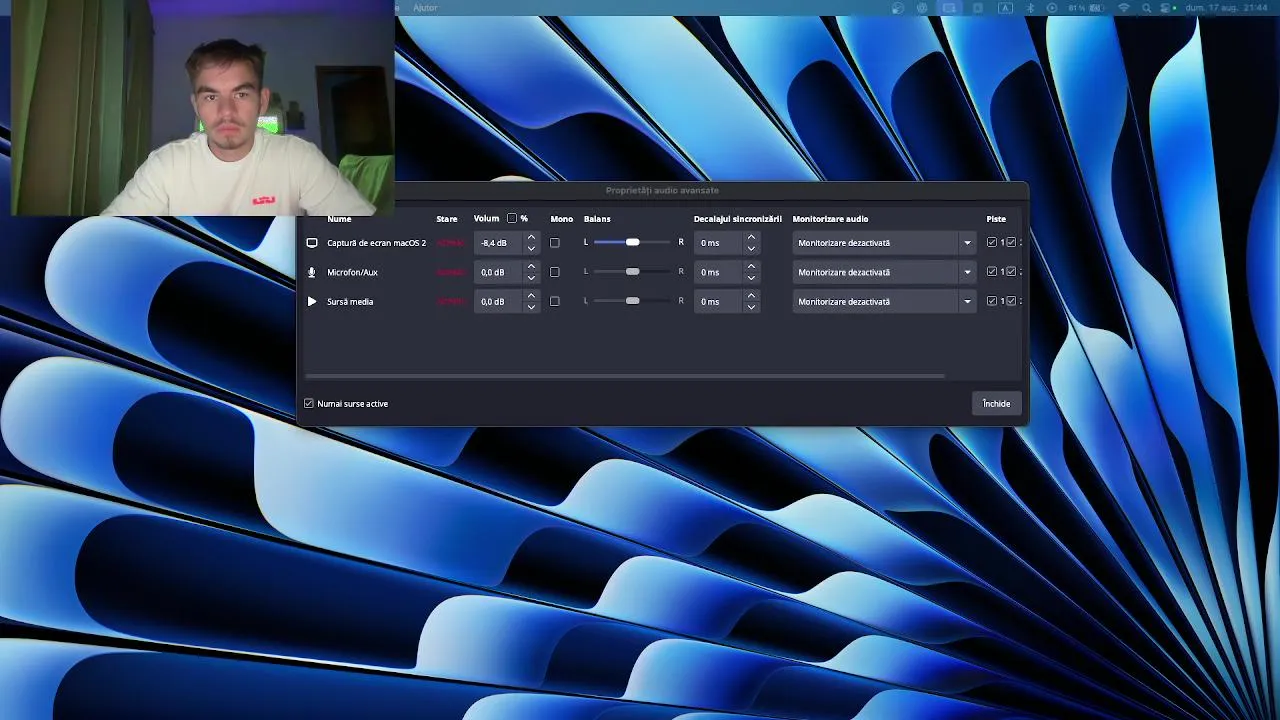This screenshot has height=720, width=1280.
Task: Toggle the percent (%) volume checkbox
Action: click(x=512, y=218)
